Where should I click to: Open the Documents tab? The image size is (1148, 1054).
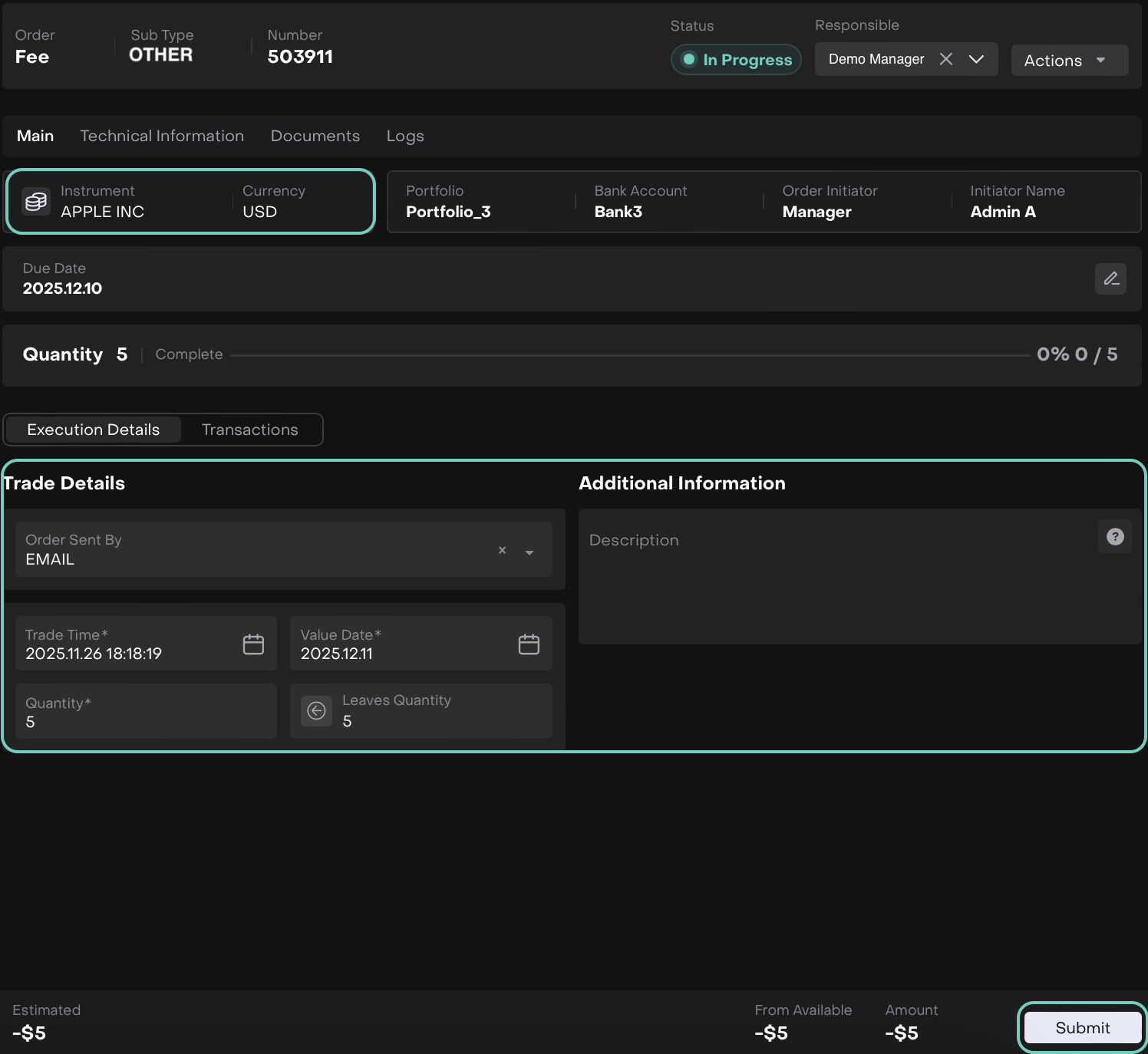point(315,136)
